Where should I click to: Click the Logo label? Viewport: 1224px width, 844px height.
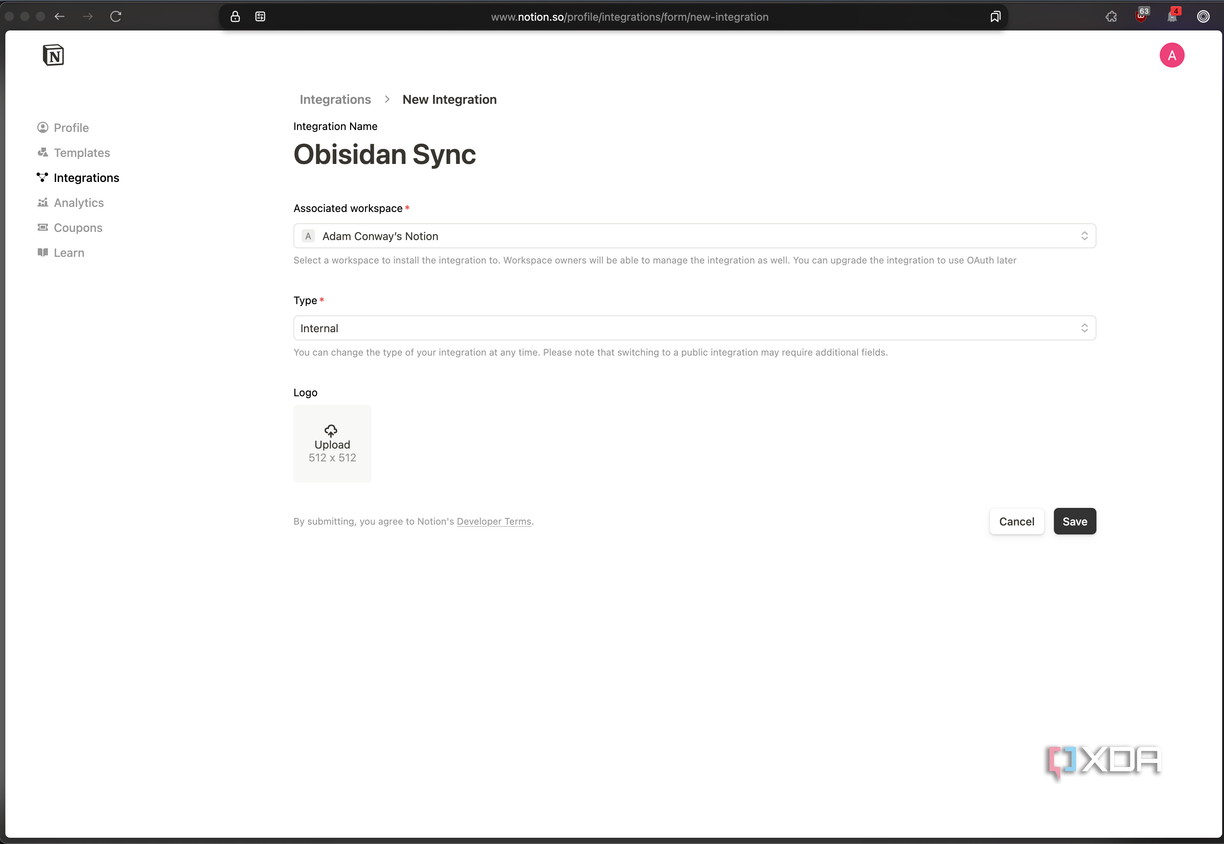pyautogui.click(x=305, y=393)
